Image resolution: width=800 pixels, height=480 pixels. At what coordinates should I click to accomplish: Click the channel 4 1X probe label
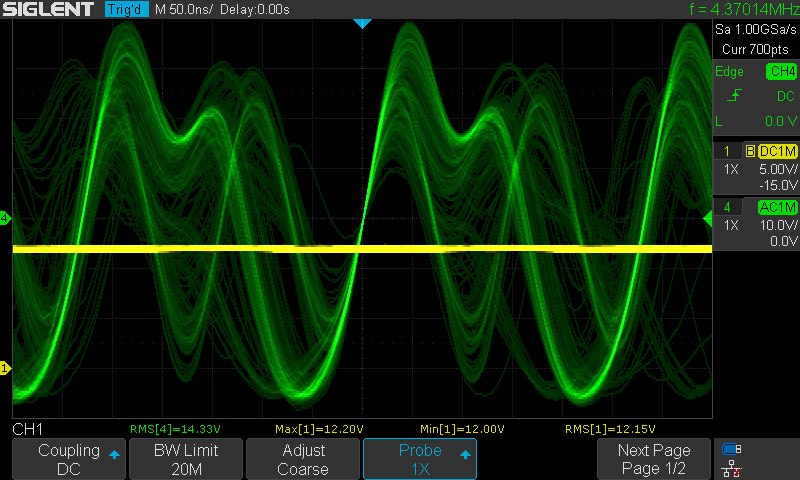point(731,225)
